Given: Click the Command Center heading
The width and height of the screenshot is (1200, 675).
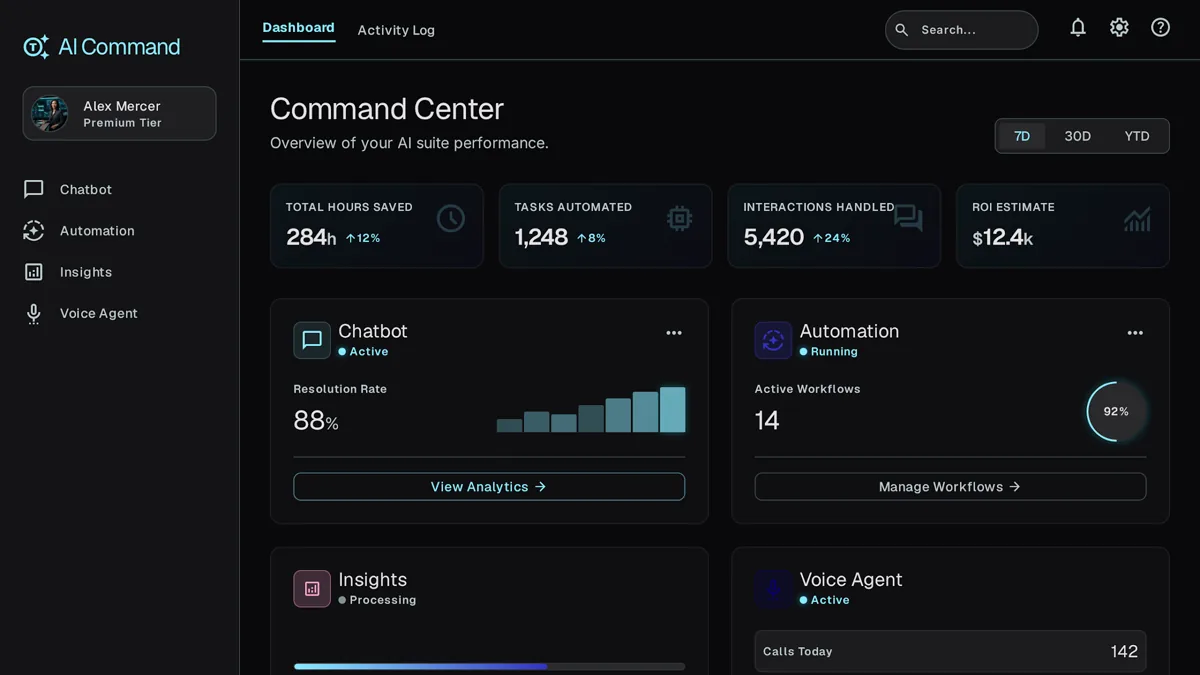Looking at the screenshot, I should tap(387, 108).
